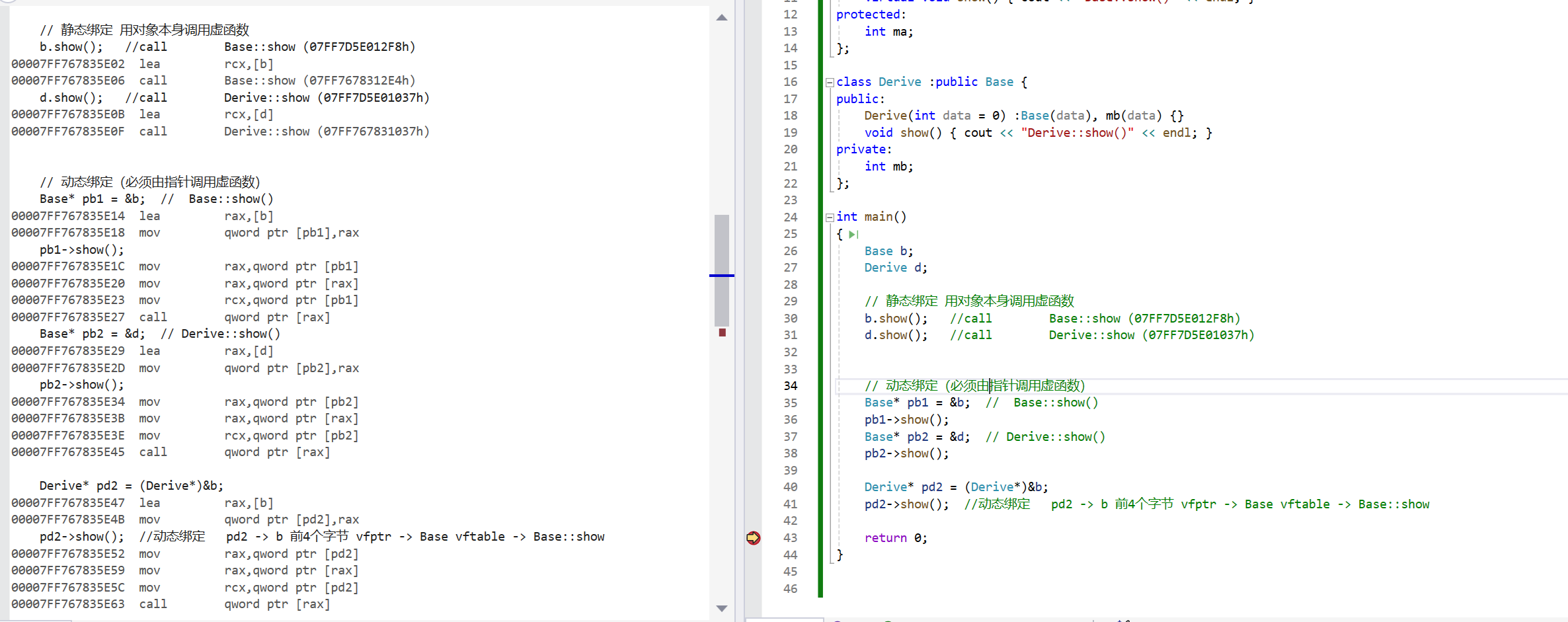The width and height of the screenshot is (1568, 622).
Task: Click 'int mb;' on line 21
Action: coord(888,167)
